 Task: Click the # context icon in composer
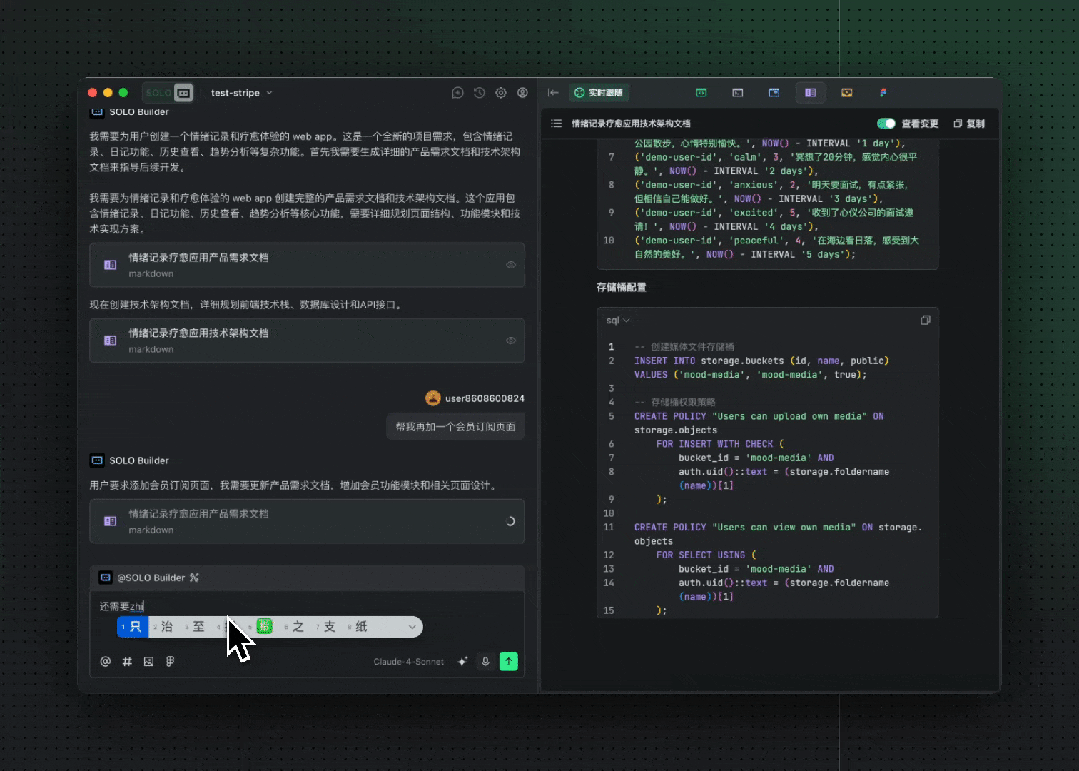click(127, 661)
